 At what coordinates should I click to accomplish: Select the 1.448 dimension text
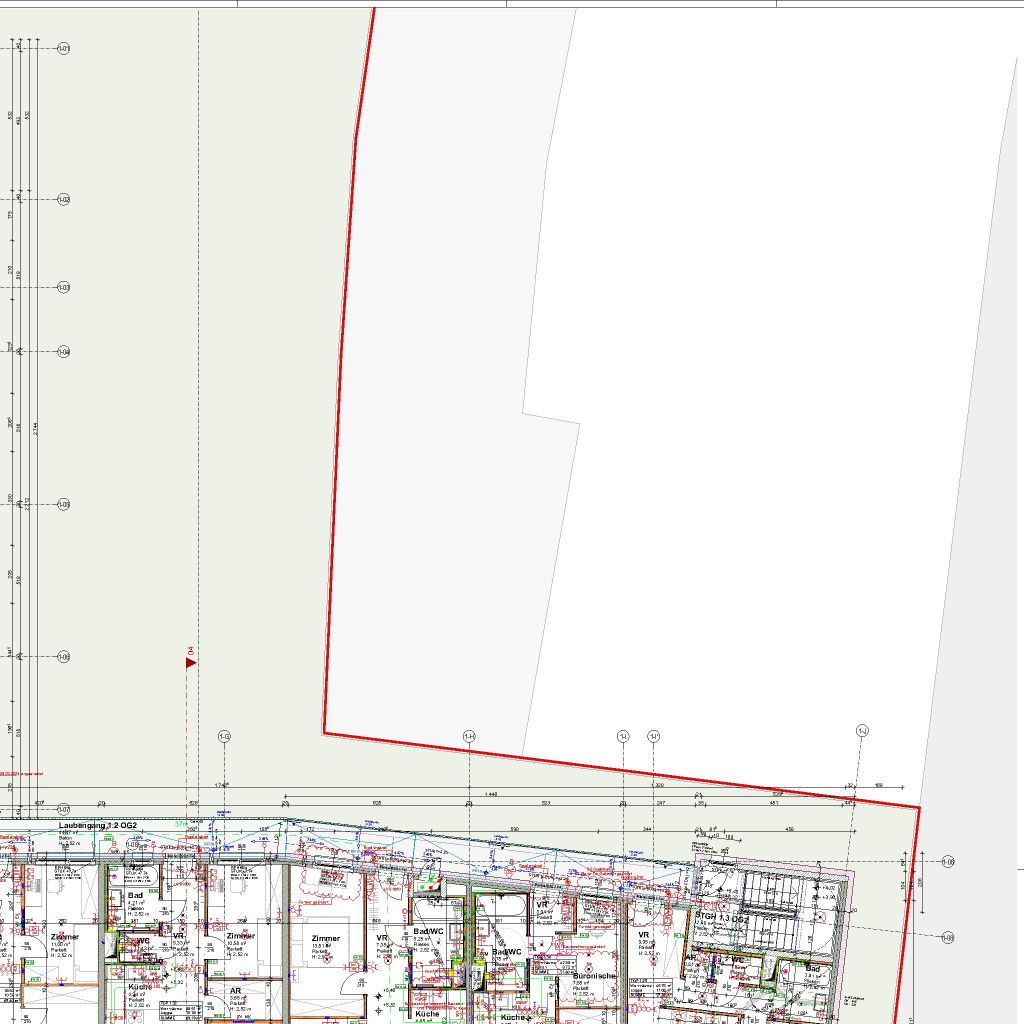click(x=491, y=794)
